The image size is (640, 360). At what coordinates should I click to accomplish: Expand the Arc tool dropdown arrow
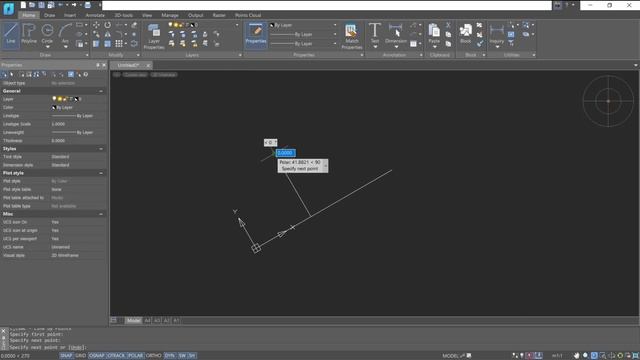click(x=65, y=47)
